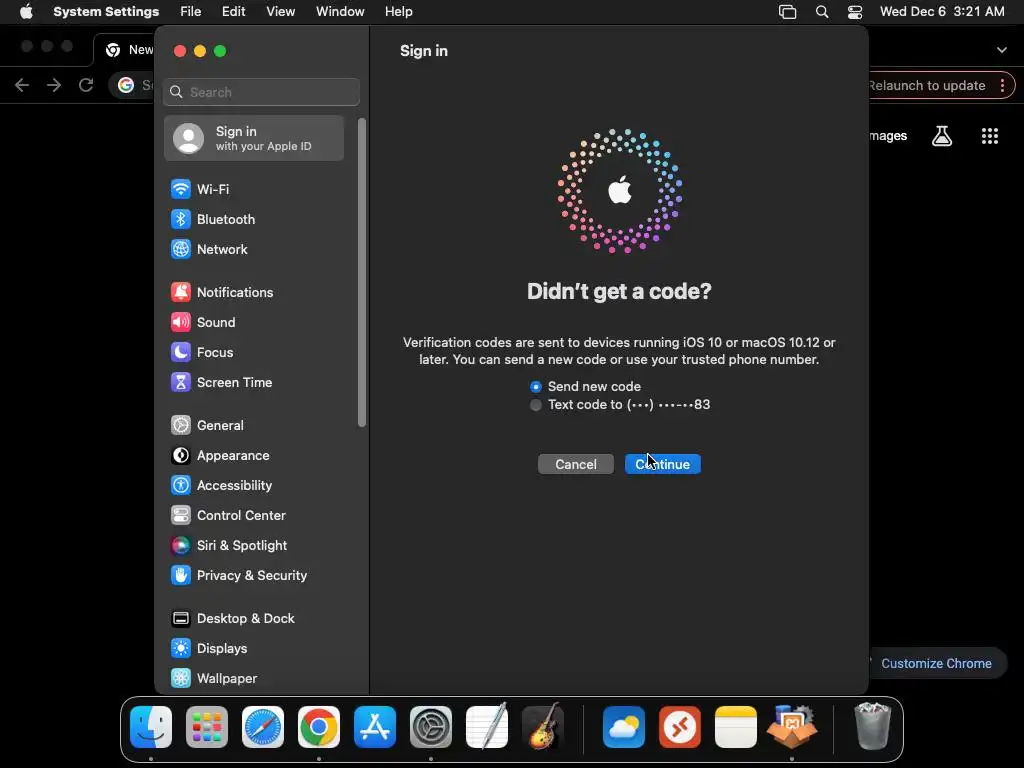
Task: Select Sign in with your Apple ID
Action: [254, 138]
